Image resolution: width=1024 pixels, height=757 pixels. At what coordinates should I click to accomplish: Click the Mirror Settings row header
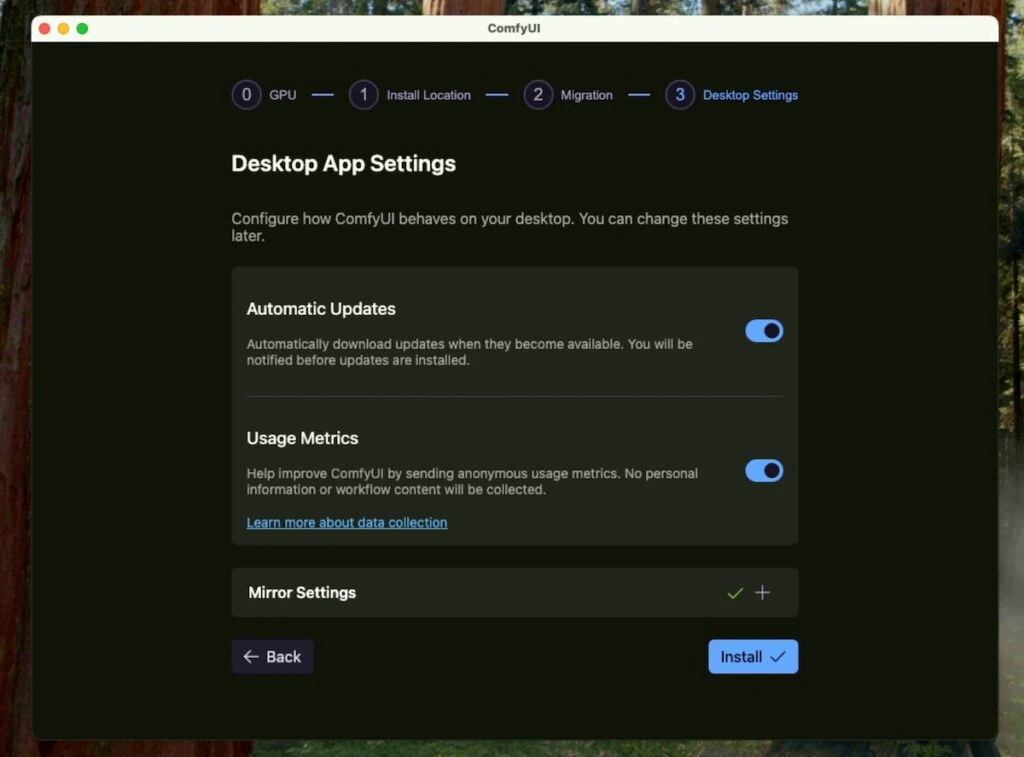point(302,592)
